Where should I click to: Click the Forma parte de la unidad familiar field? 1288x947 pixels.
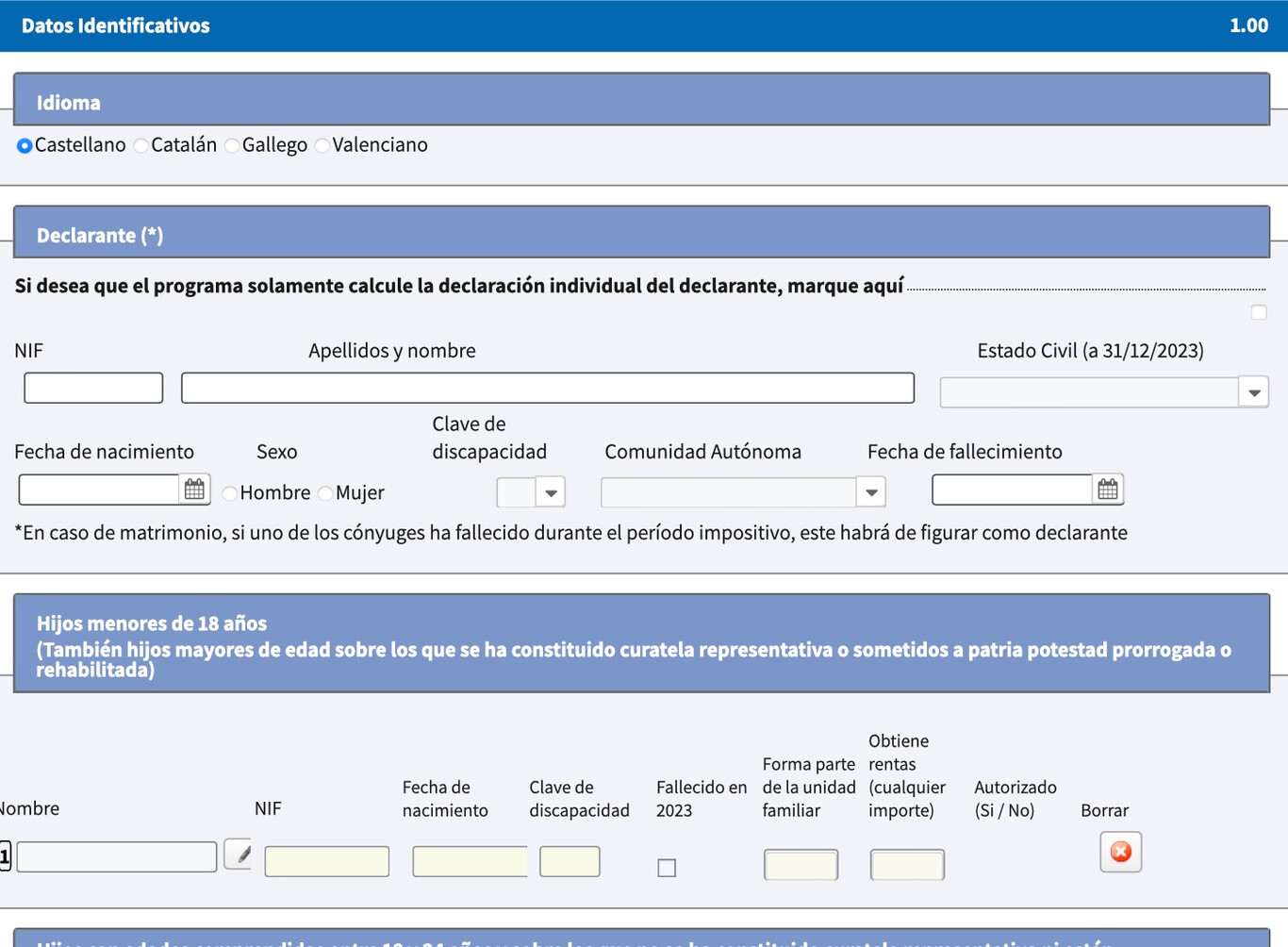coord(801,865)
